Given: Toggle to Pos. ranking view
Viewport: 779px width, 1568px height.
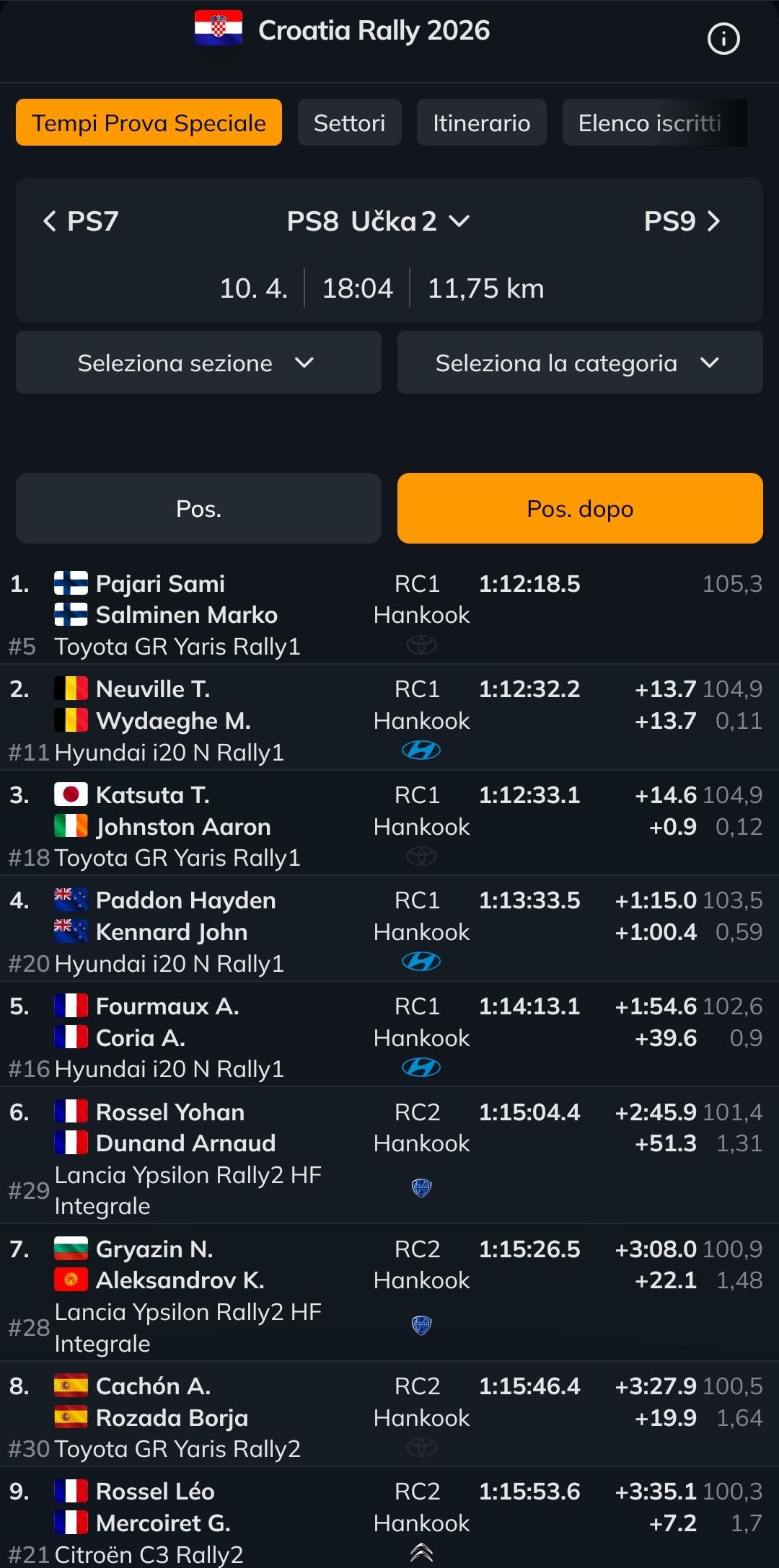Looking at the screenshot, I should (198, 508).
